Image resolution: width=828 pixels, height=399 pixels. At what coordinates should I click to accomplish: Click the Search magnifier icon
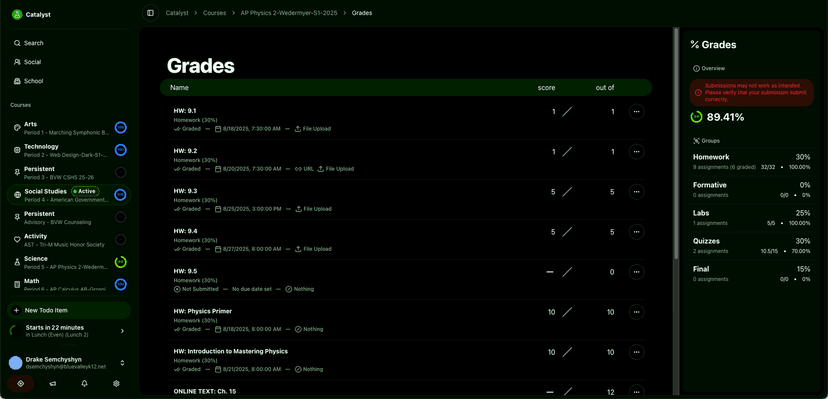pos(17,43)
